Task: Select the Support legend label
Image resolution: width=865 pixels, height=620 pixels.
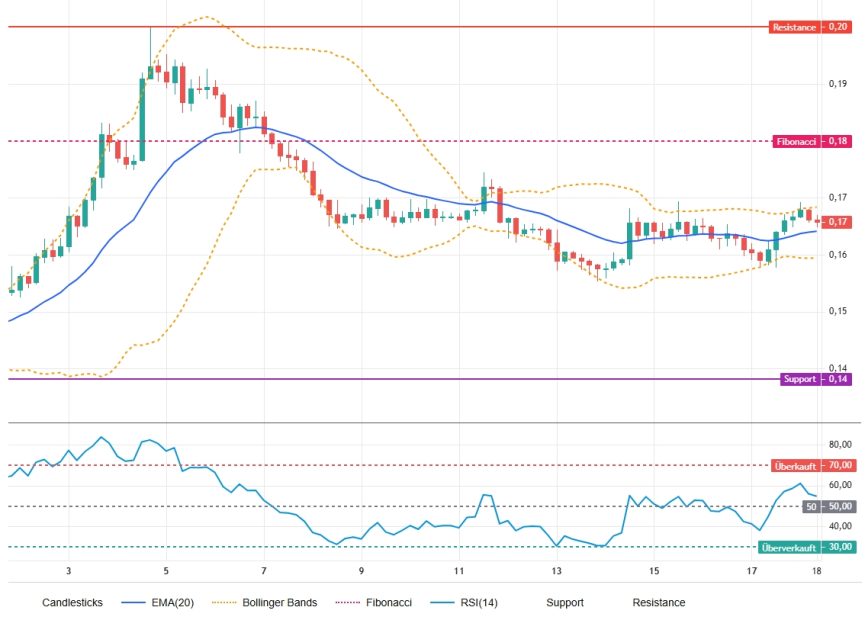Action: pos(564,602)
